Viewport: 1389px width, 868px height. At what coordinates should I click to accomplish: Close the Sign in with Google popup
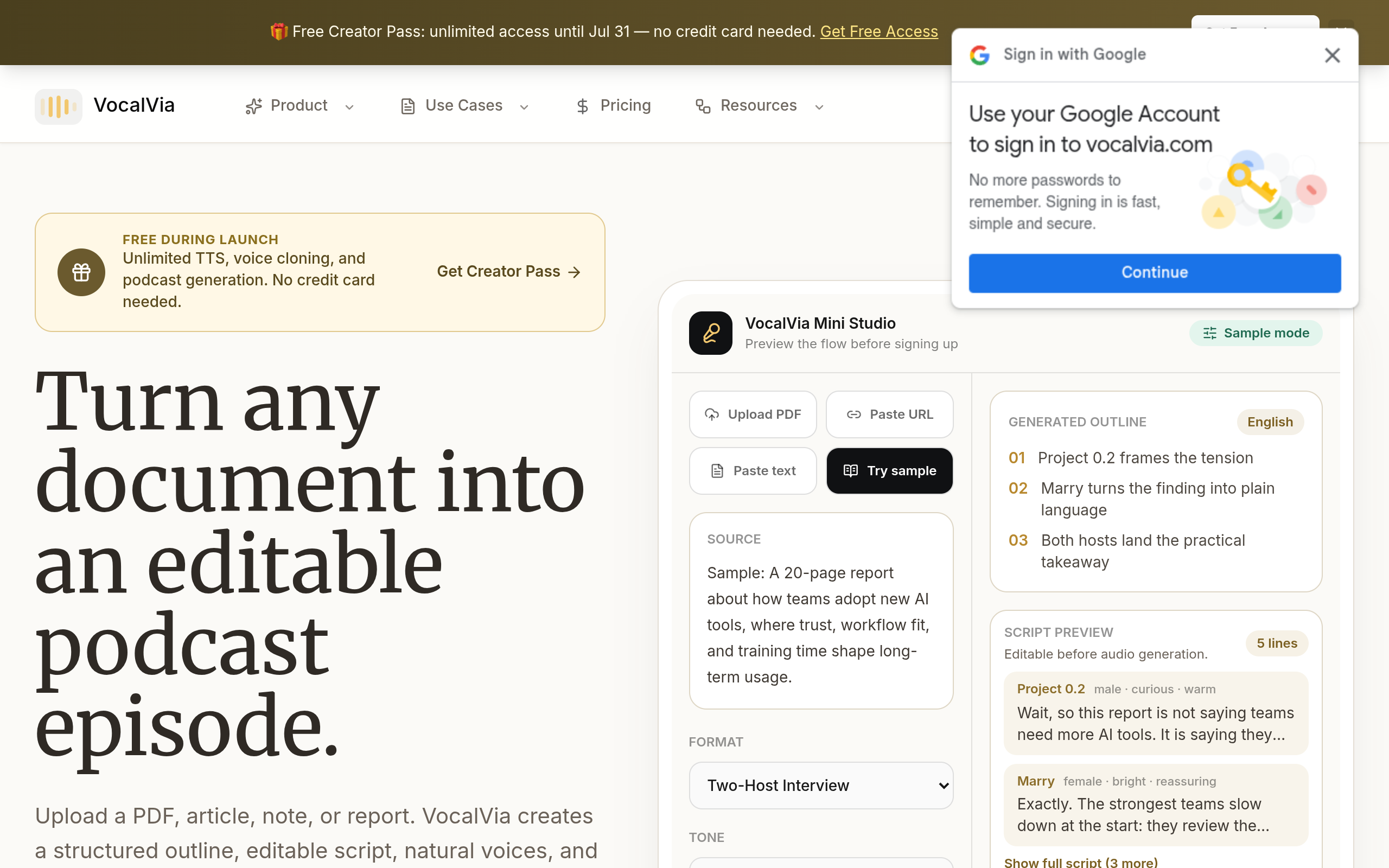(1332, 55)
